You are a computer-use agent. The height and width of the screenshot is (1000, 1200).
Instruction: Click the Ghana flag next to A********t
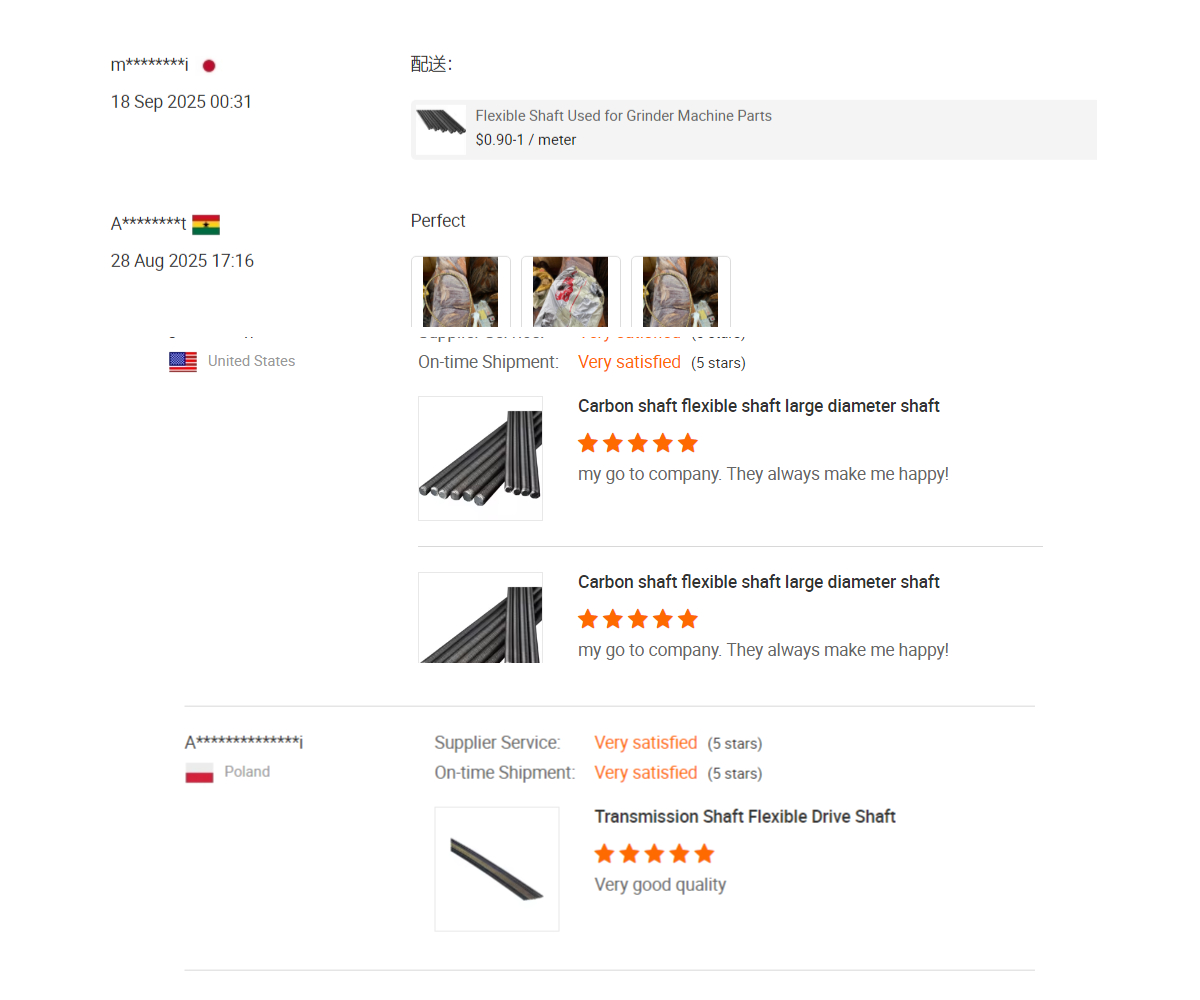point(206,224)
